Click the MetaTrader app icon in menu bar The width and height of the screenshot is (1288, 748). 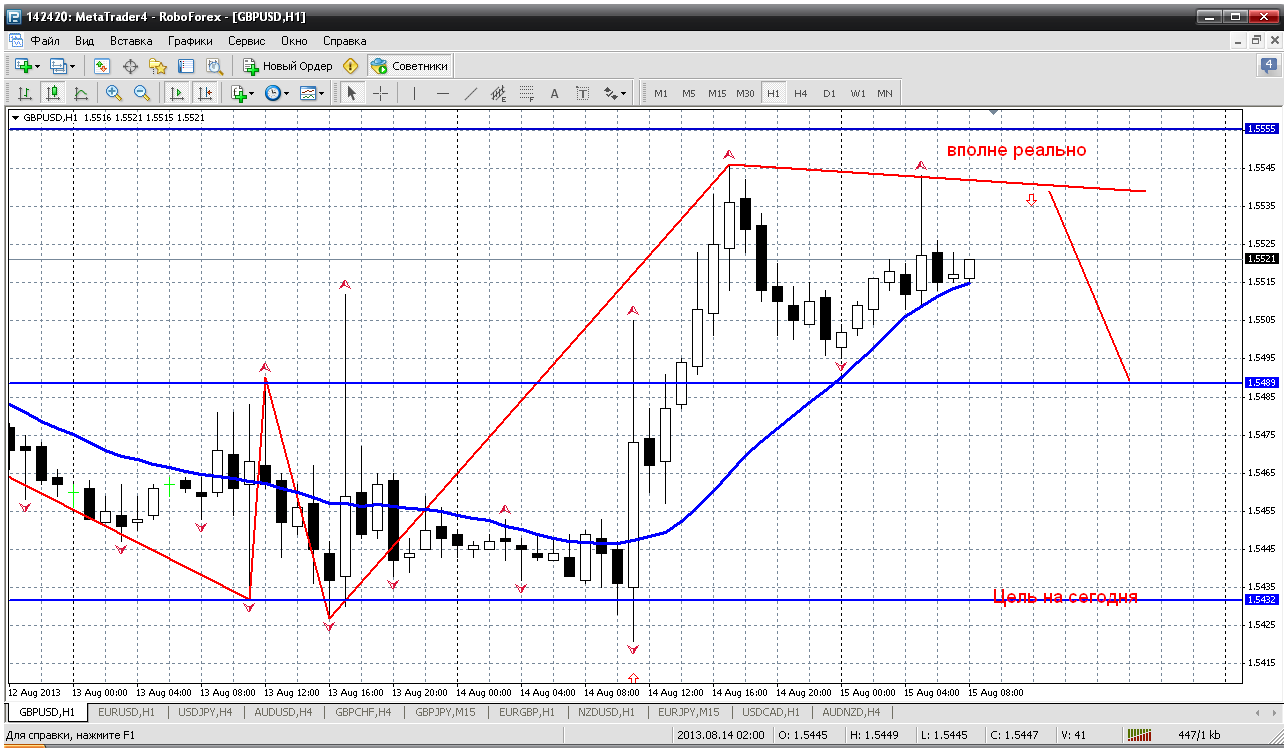15,41
